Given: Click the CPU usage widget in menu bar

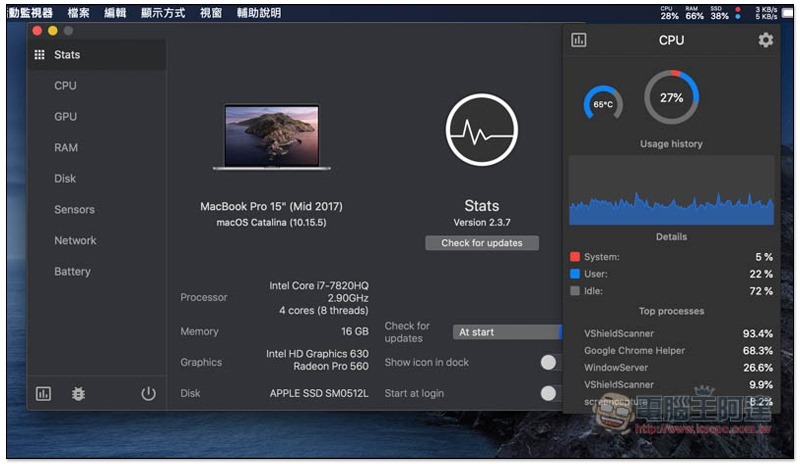Looking at the screenshot, I should point(669,13).
